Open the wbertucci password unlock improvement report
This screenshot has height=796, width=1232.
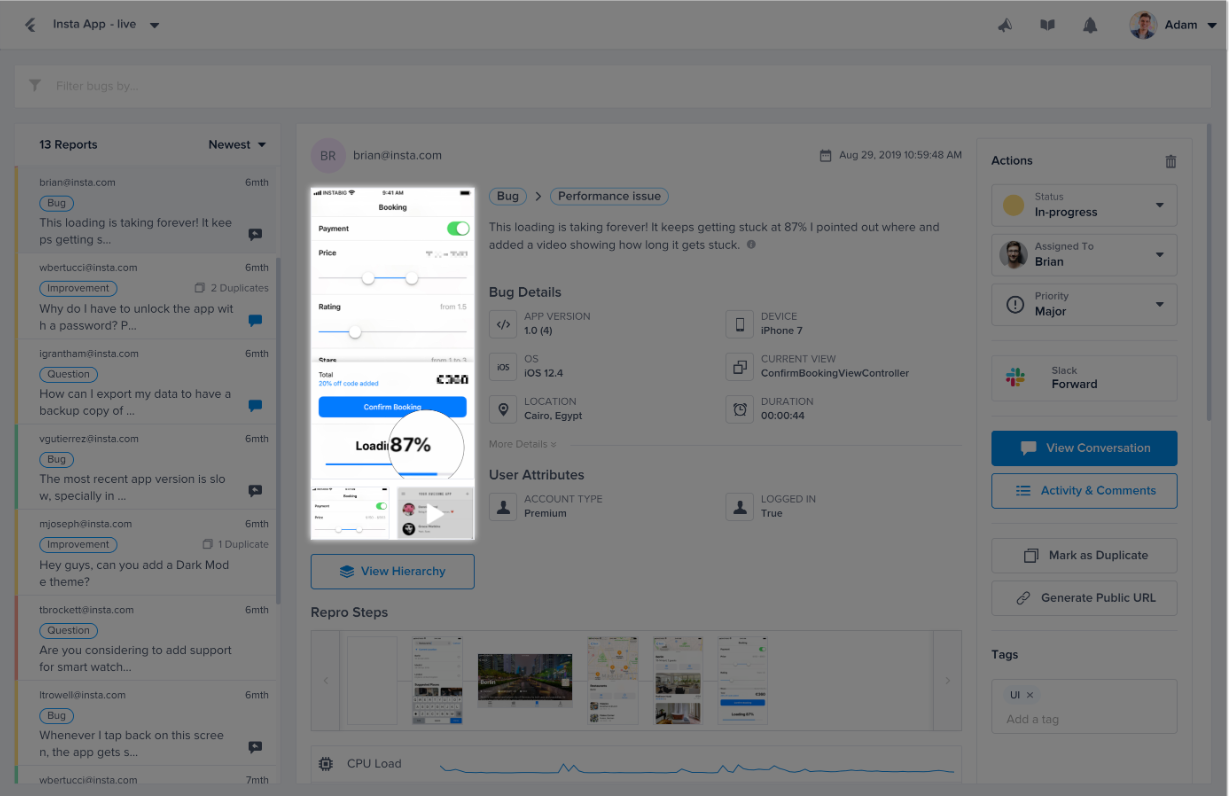(x=147, y=296)
